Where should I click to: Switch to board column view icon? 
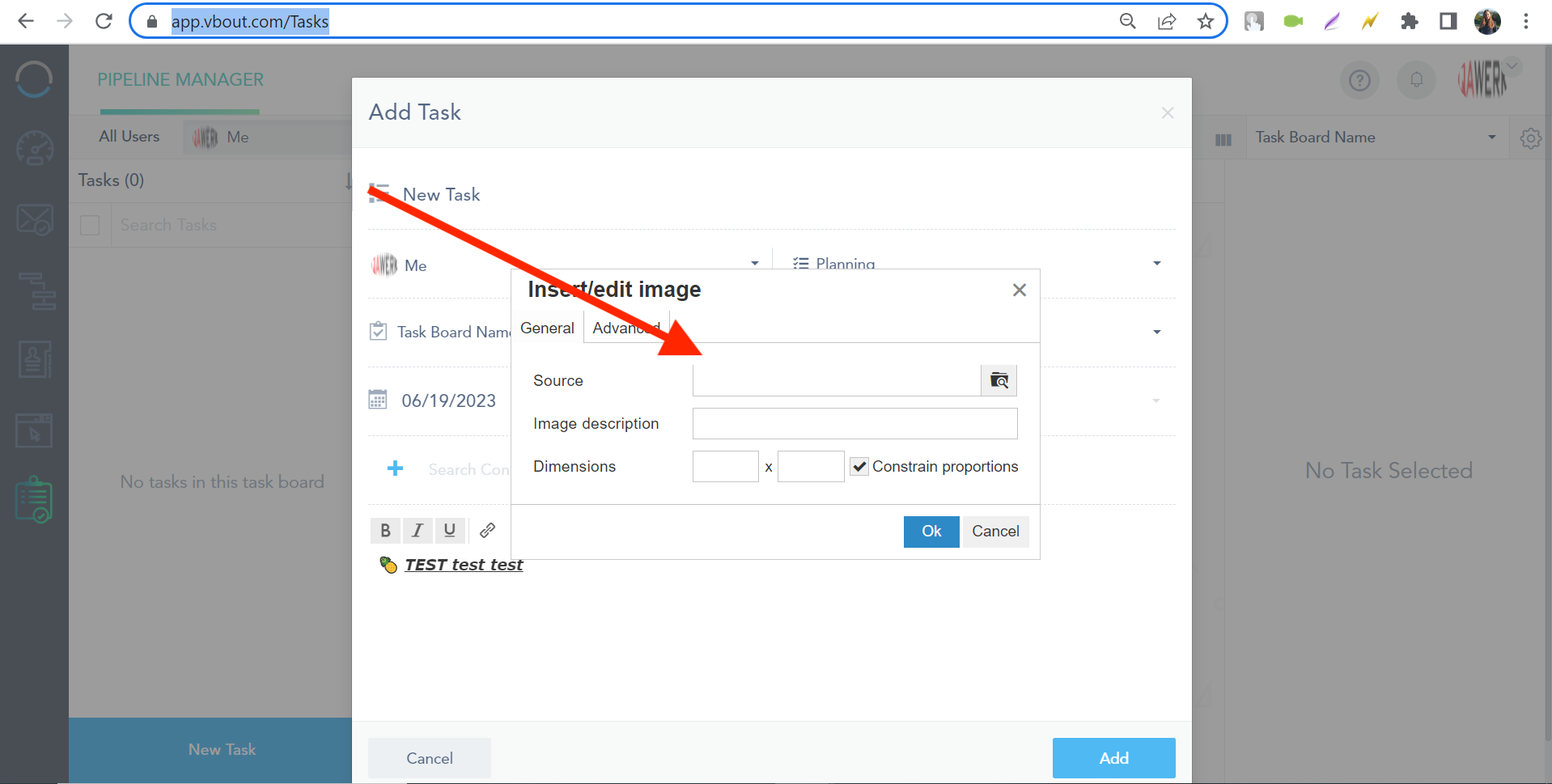pos(1223,140)
